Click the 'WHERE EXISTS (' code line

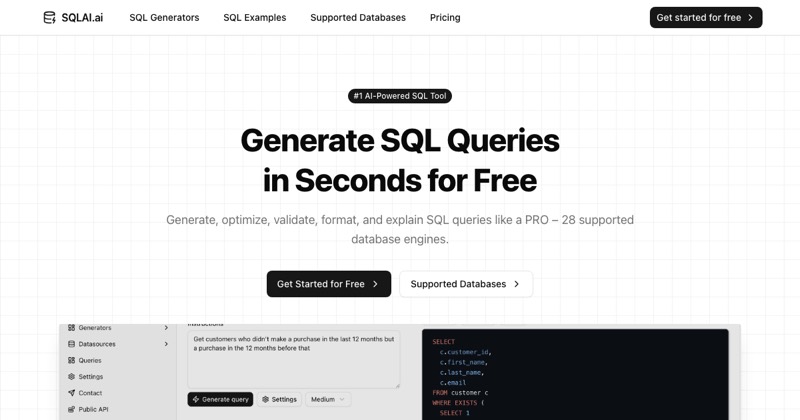458,403
